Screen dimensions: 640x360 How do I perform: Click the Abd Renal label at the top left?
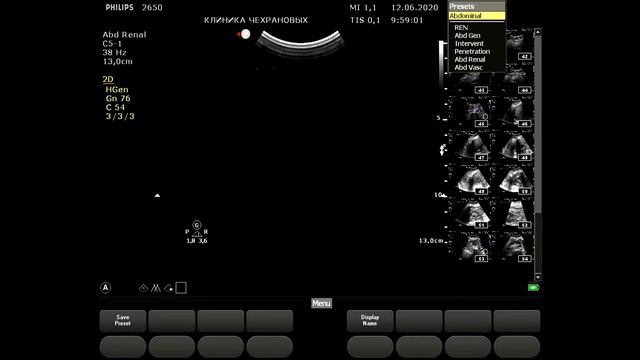[x=124, y=35]
